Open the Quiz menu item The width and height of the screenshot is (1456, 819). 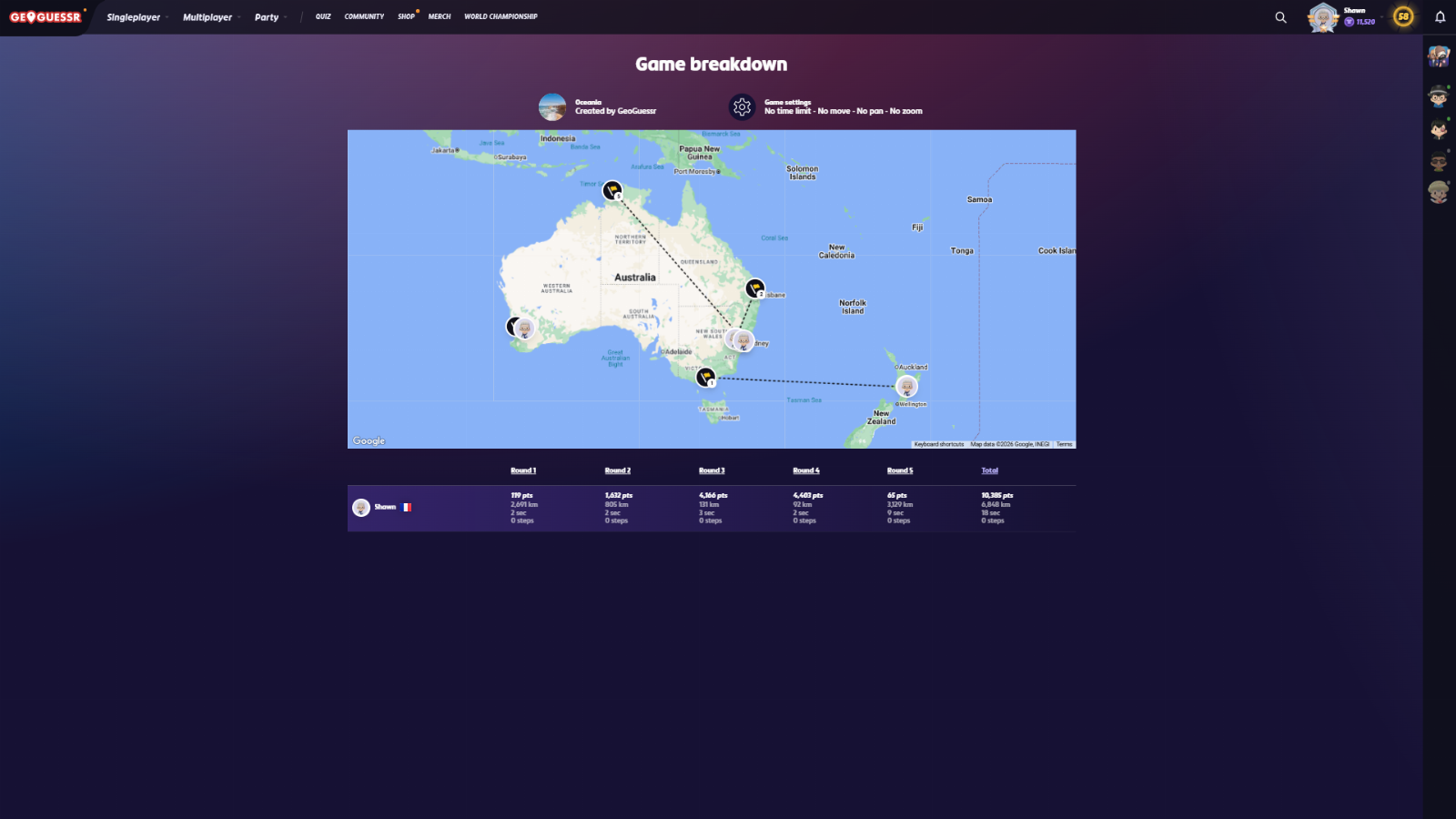coord(323,16)
